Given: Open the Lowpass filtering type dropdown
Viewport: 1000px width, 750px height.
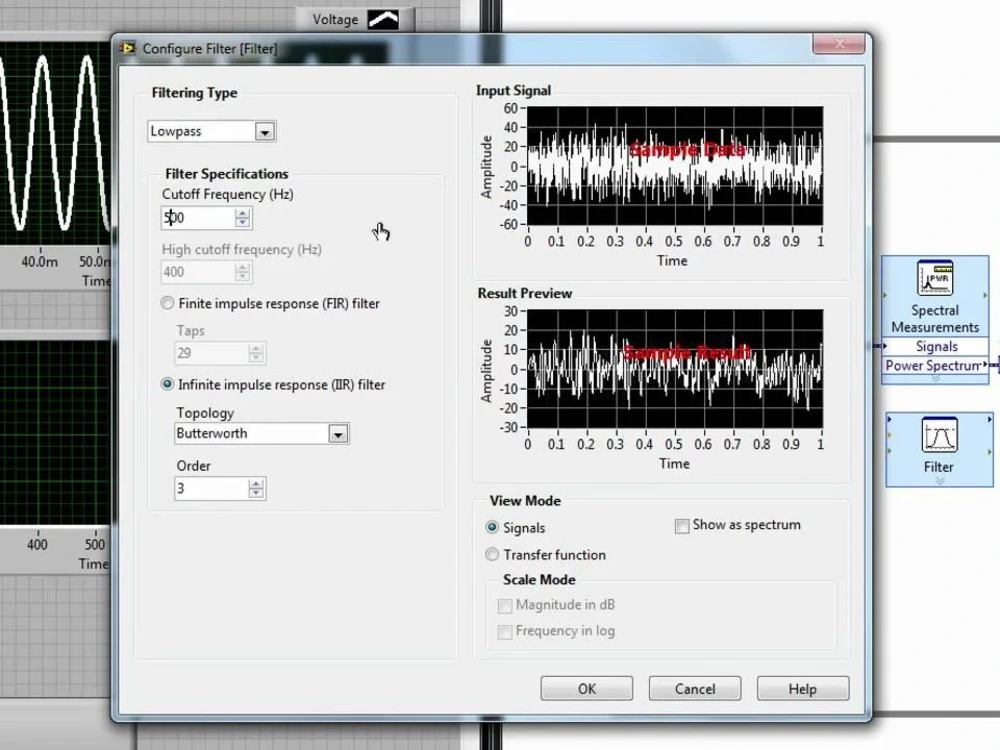Looking at the screenshot, I should coord(265,131).
